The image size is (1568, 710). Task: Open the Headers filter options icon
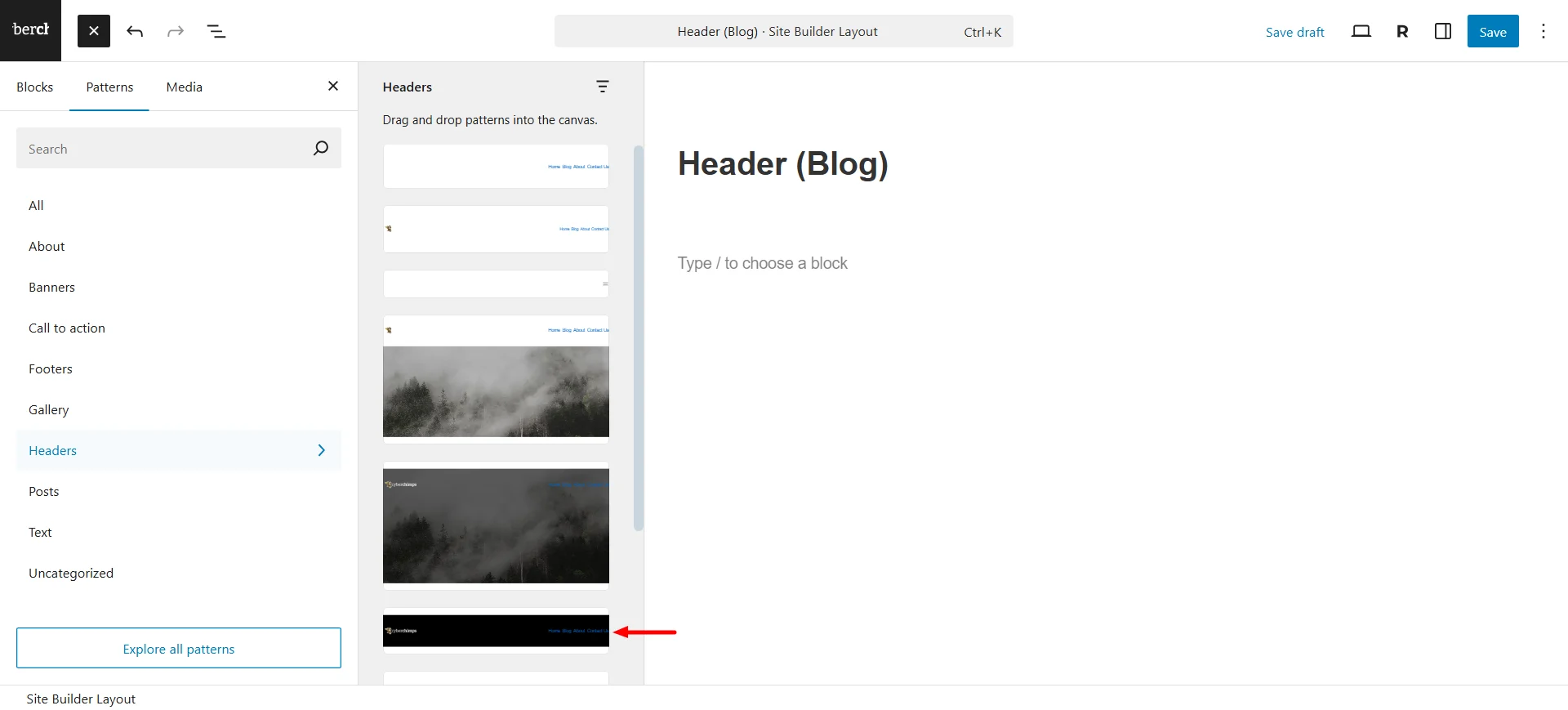(x=603, y=87)
